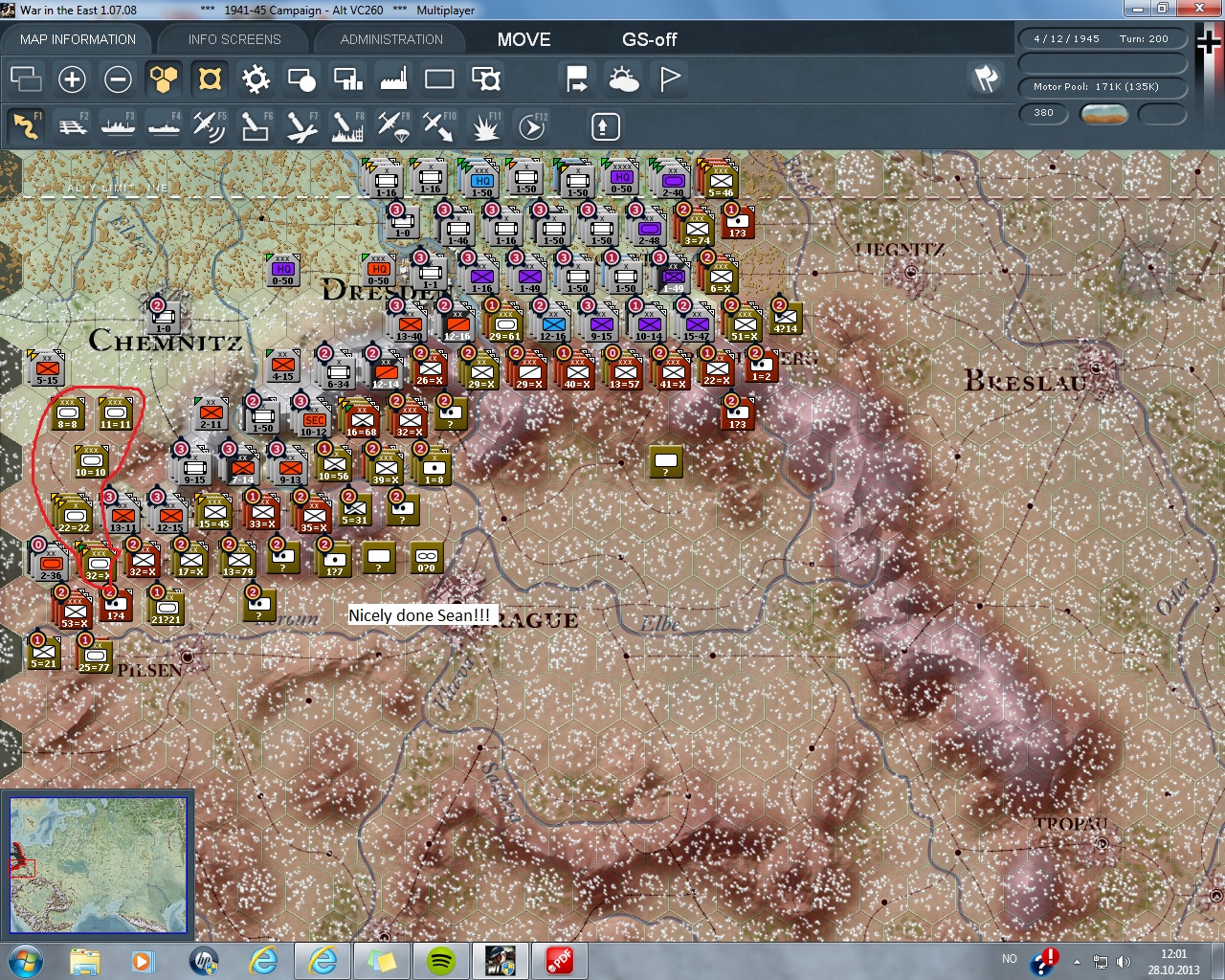
Task: Toggle the weather sun-and-cloud icon
Action: (x=623, y=78)
